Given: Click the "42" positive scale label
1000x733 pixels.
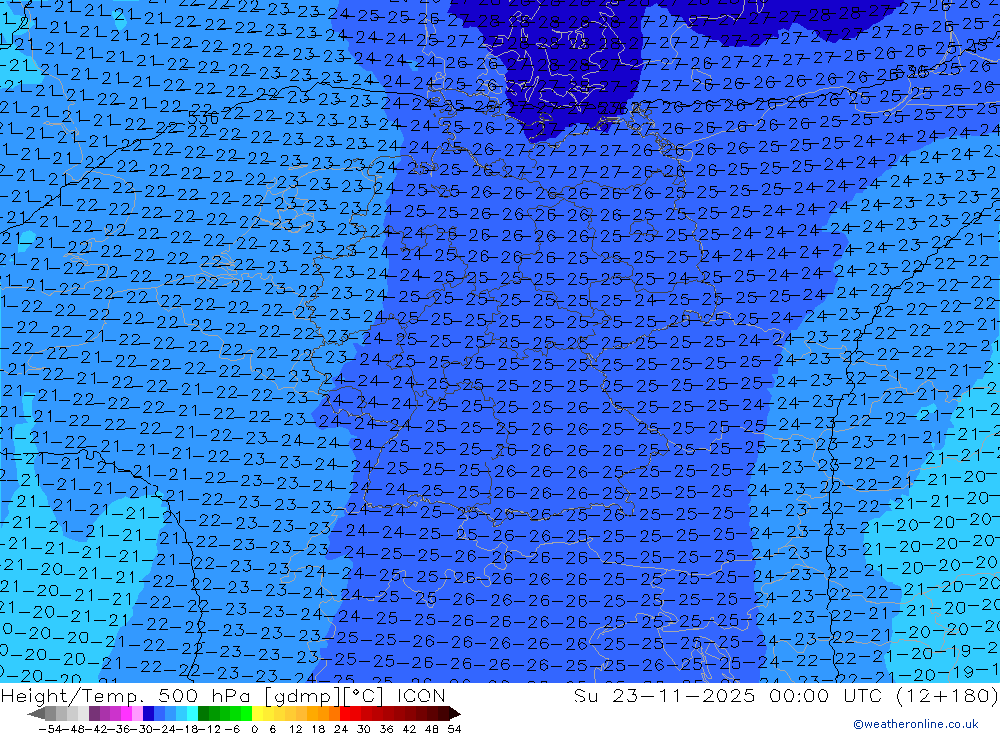Looking at the screenshot, I should pos(409,729).
